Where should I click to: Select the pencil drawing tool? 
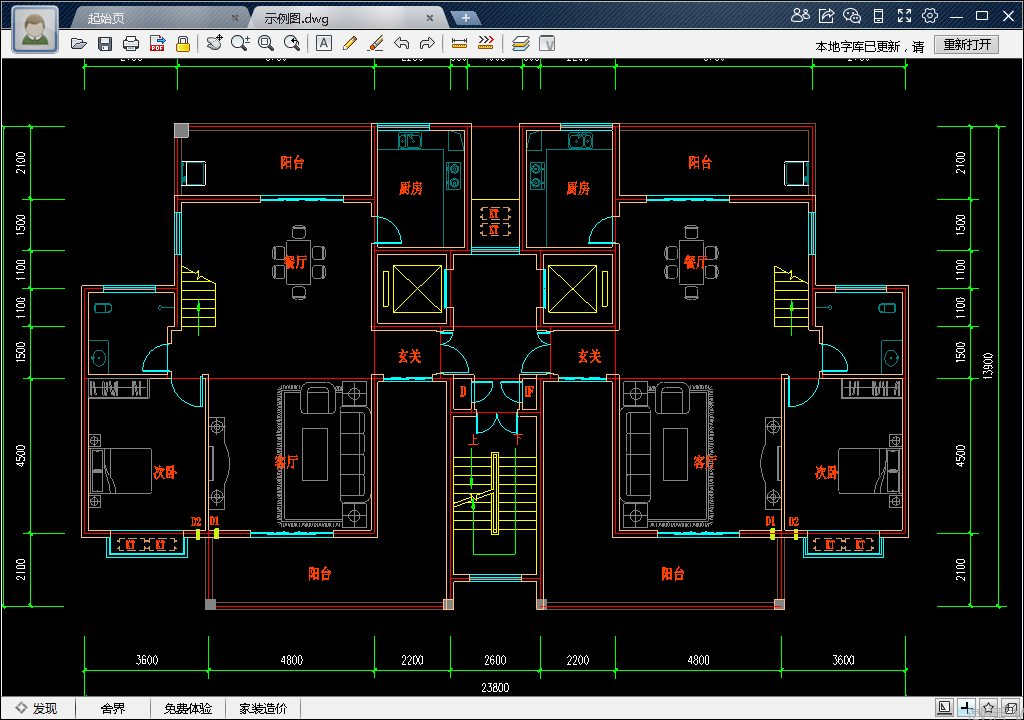(349, 43)
